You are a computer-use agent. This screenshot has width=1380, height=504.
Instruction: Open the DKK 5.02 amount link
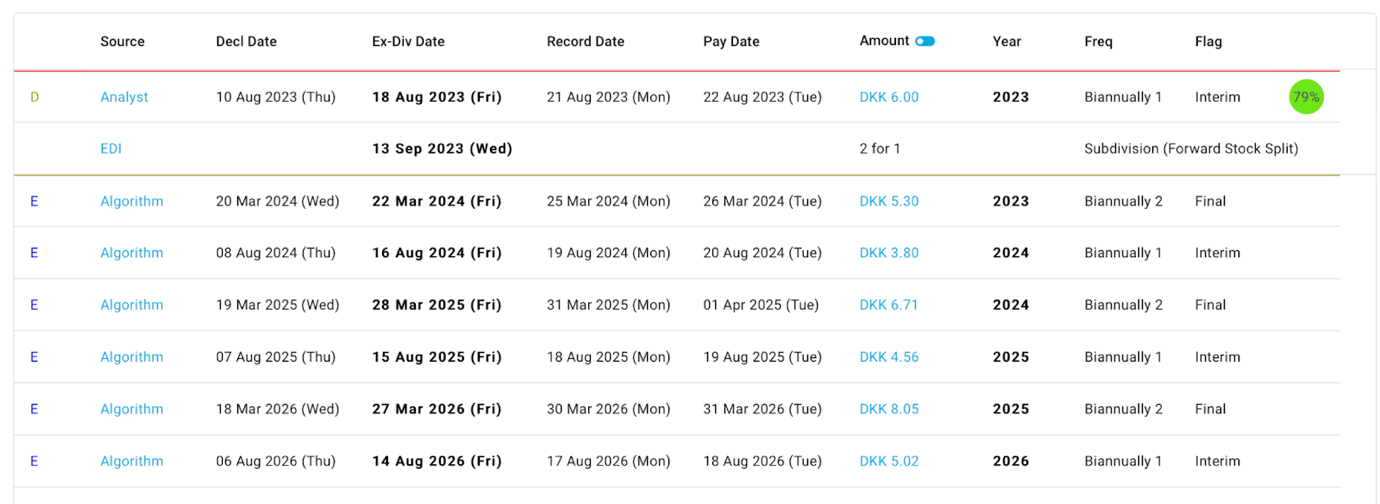pos(889,461)
